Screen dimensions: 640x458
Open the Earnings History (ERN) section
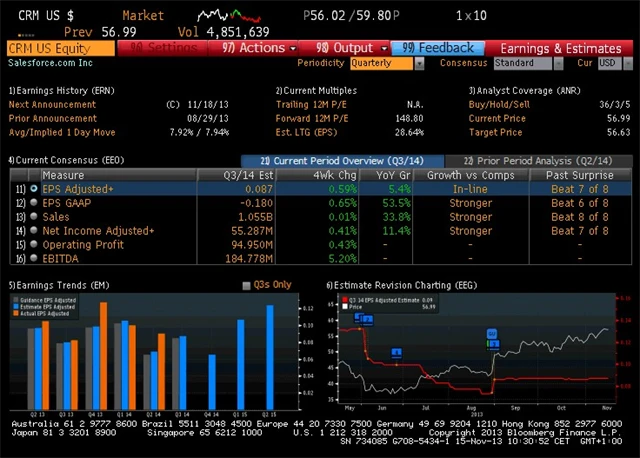[x=62, y=90]
